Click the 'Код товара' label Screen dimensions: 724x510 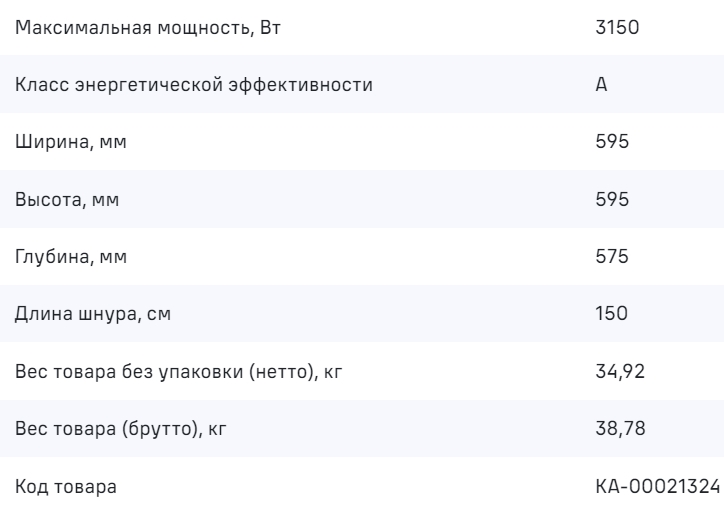(65, 488)
